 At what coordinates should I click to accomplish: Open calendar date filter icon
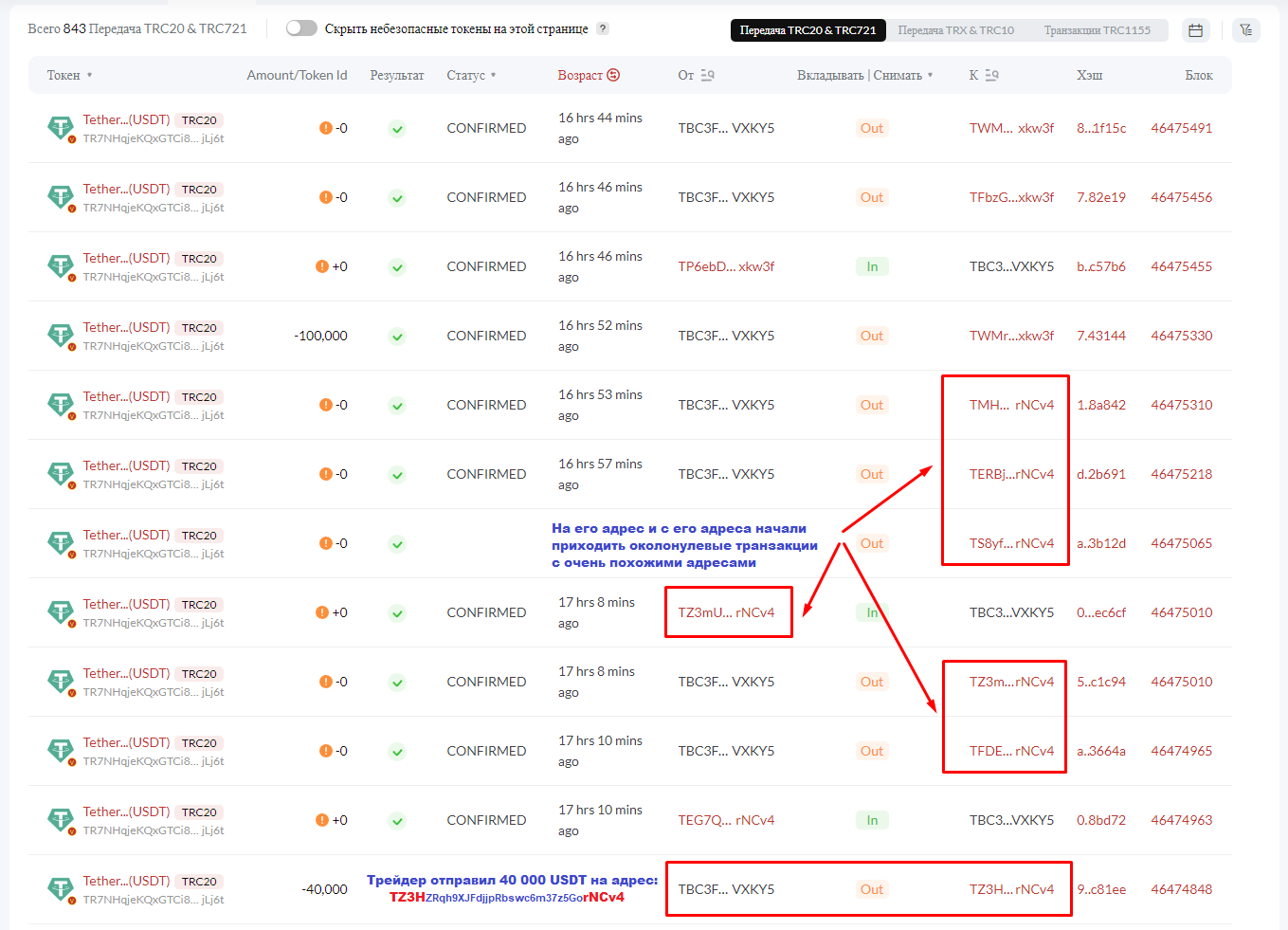point(1195,30)
